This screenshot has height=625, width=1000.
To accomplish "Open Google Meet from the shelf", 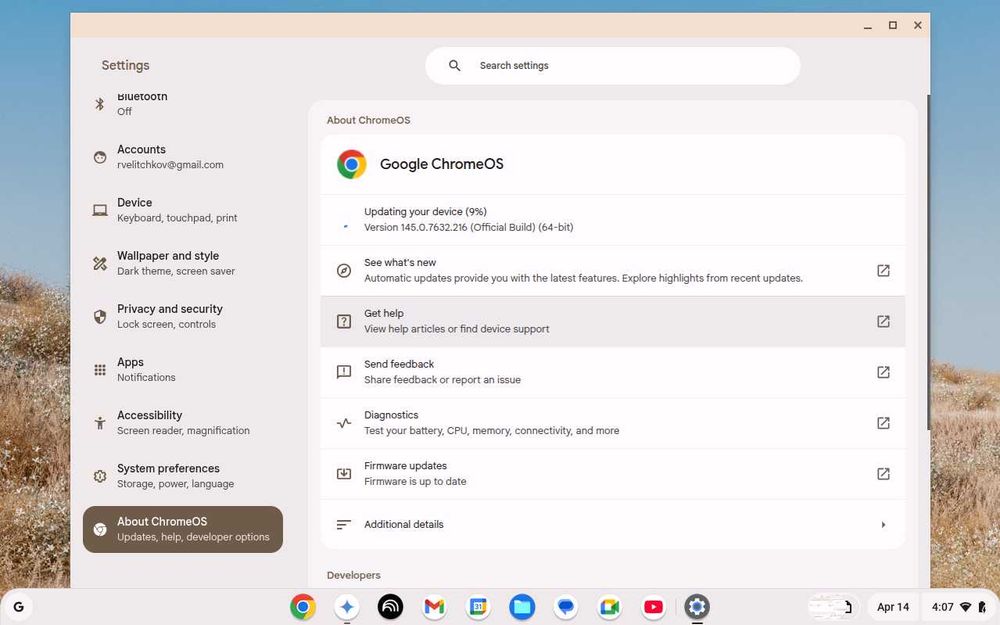I will [610, 607].
